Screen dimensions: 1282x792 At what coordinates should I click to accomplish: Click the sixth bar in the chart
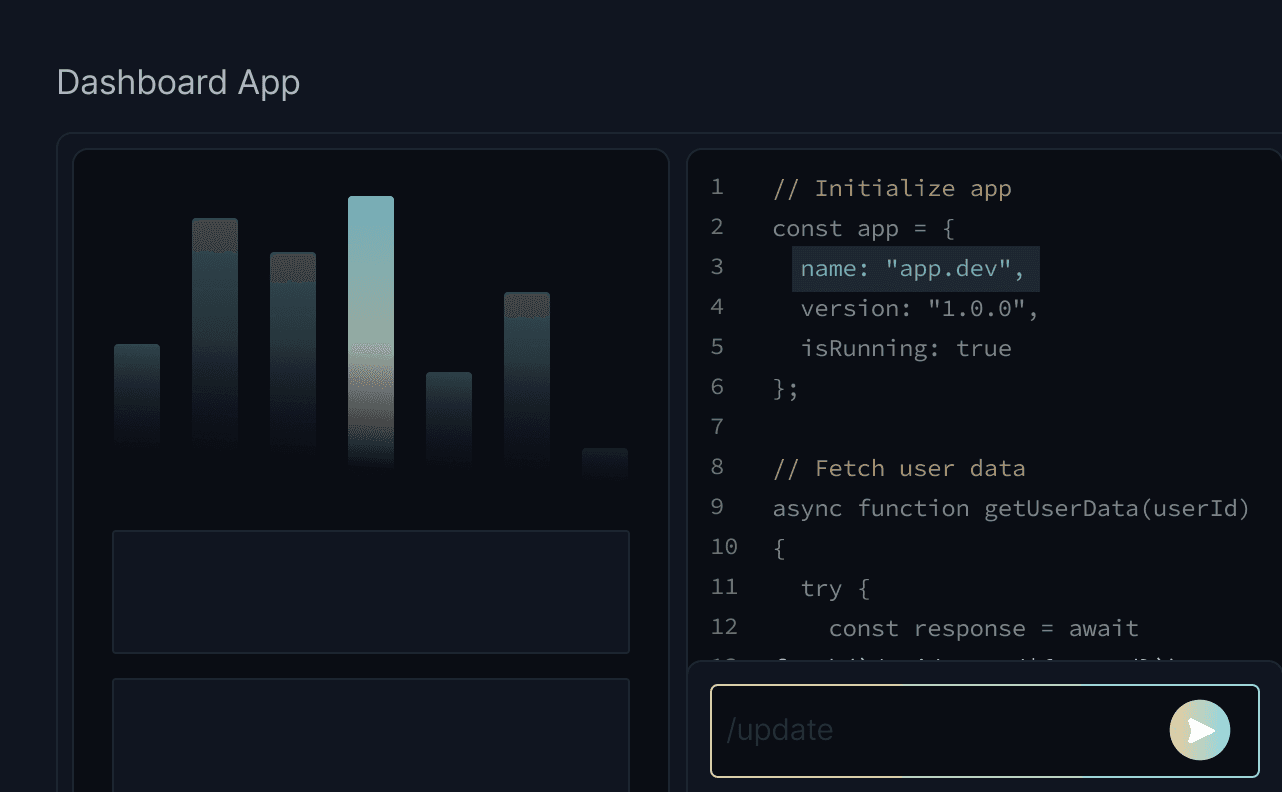click(527, 378)
